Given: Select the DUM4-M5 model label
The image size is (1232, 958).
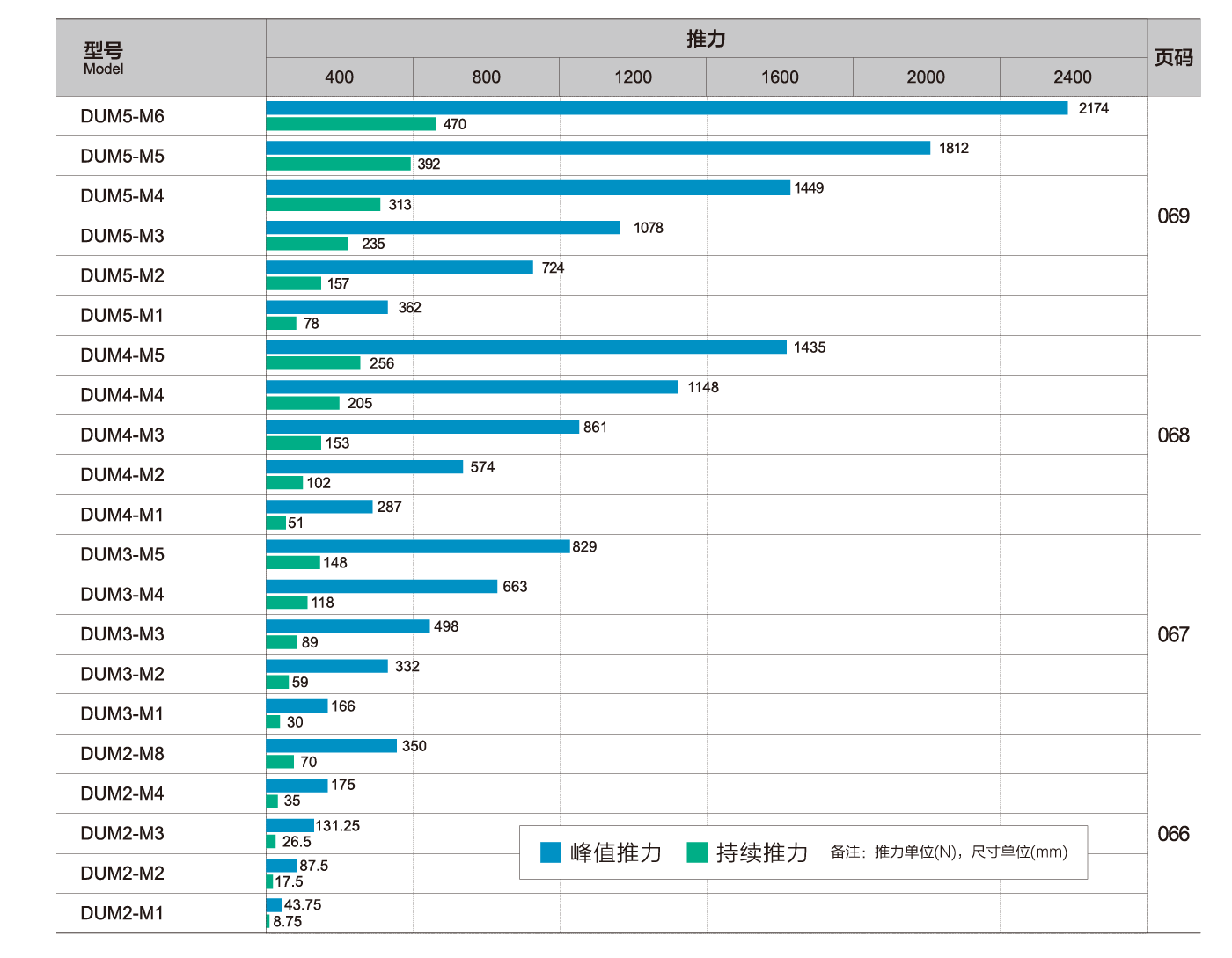Looking at the screenshot, I should pos(122,355).
